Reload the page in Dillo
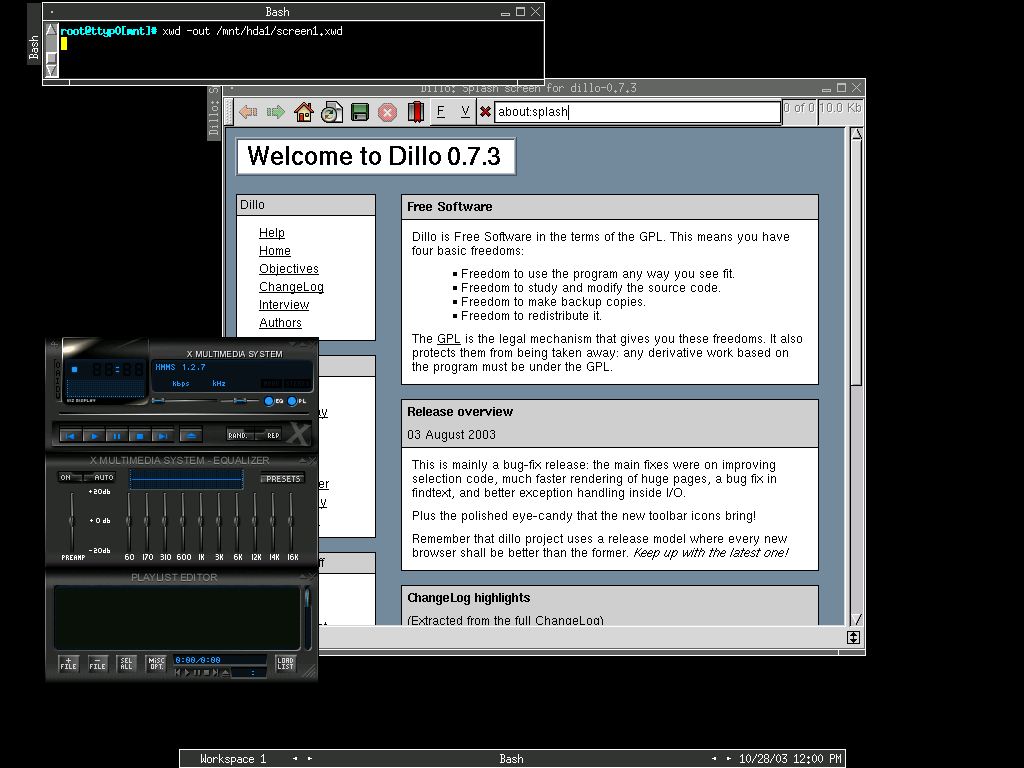Image resolution: width=1024 pixels, height=768 pixels. 332,112
